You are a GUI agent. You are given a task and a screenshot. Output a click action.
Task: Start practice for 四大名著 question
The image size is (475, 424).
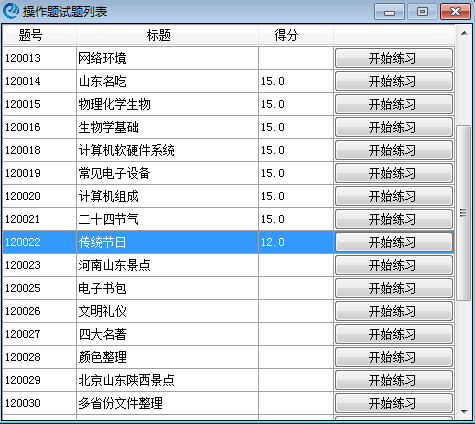point(394,334)
